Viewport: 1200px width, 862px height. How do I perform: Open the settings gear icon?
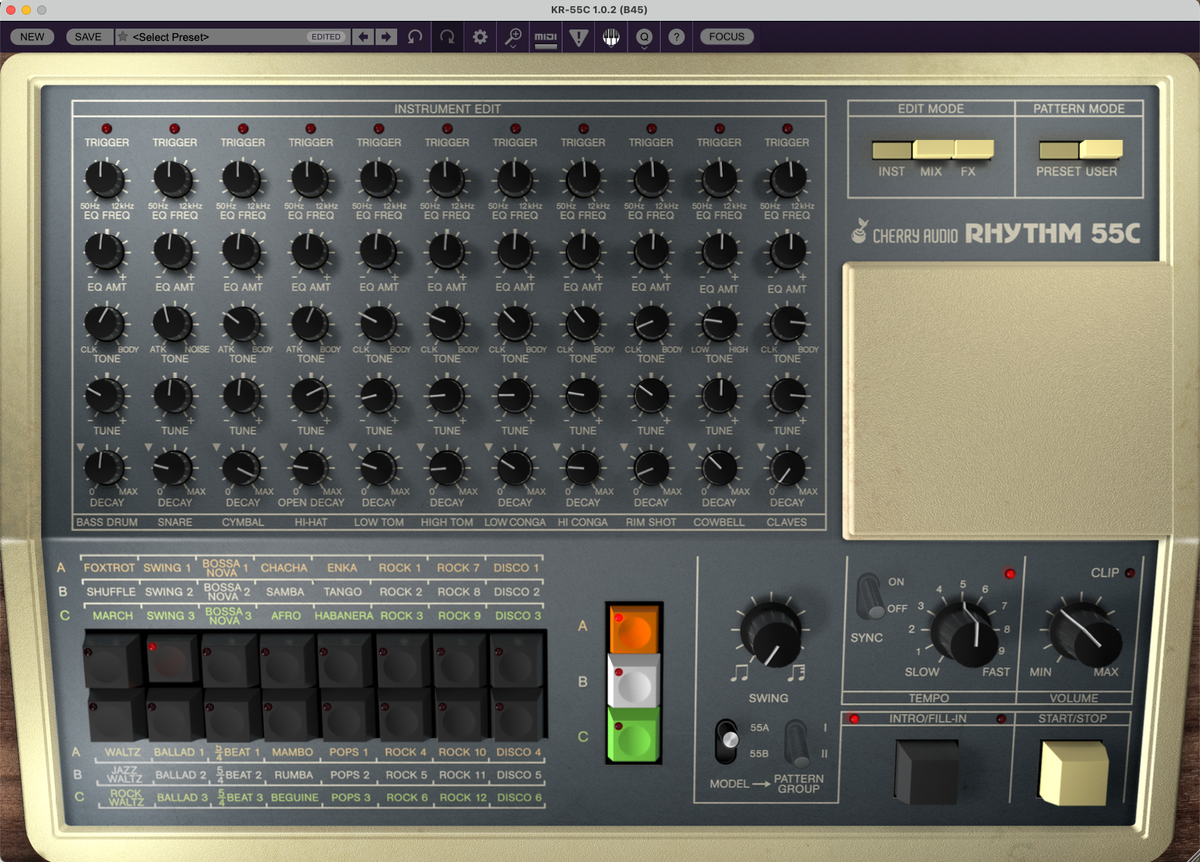(479, 37)
